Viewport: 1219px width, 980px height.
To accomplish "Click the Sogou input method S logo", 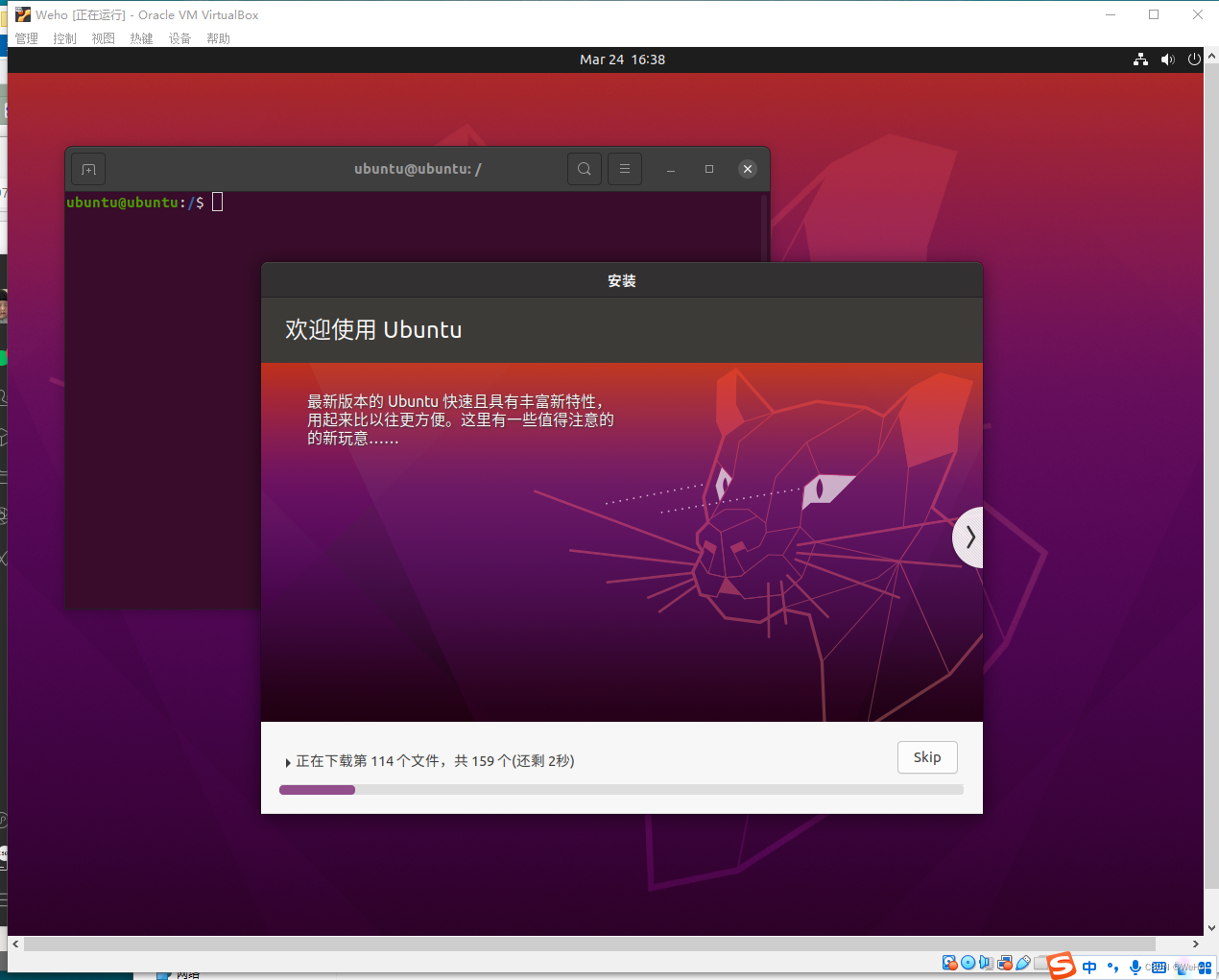I will (x=1062, y=965).
